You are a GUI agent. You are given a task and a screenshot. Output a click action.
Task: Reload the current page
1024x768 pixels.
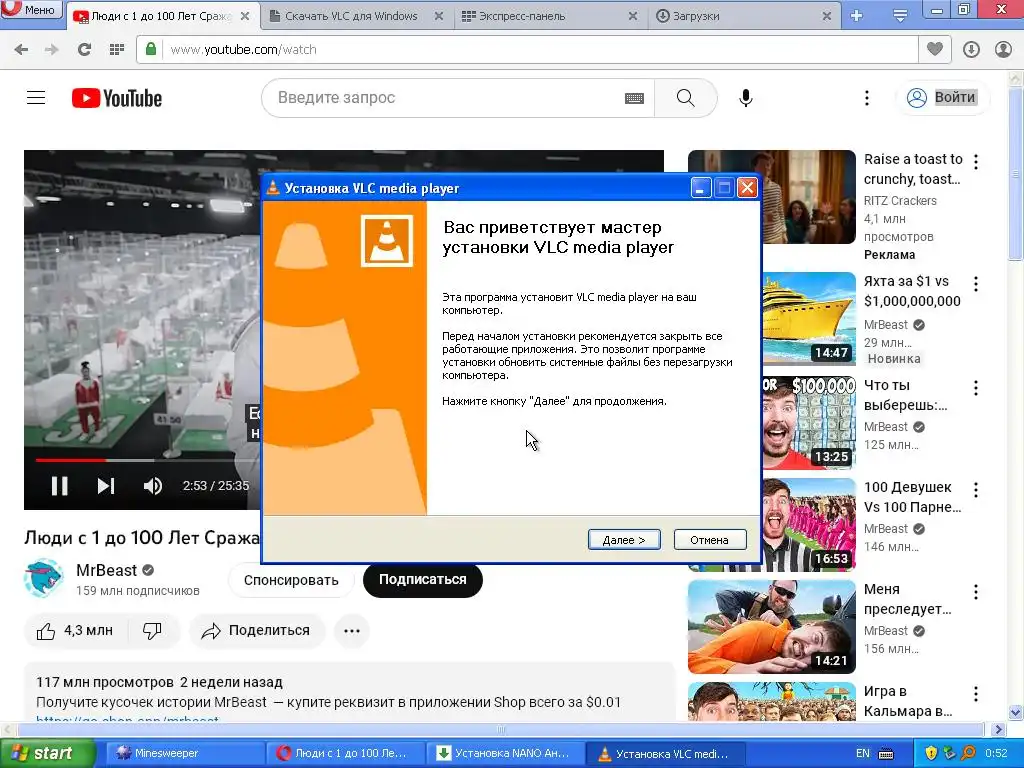(84, 50)
